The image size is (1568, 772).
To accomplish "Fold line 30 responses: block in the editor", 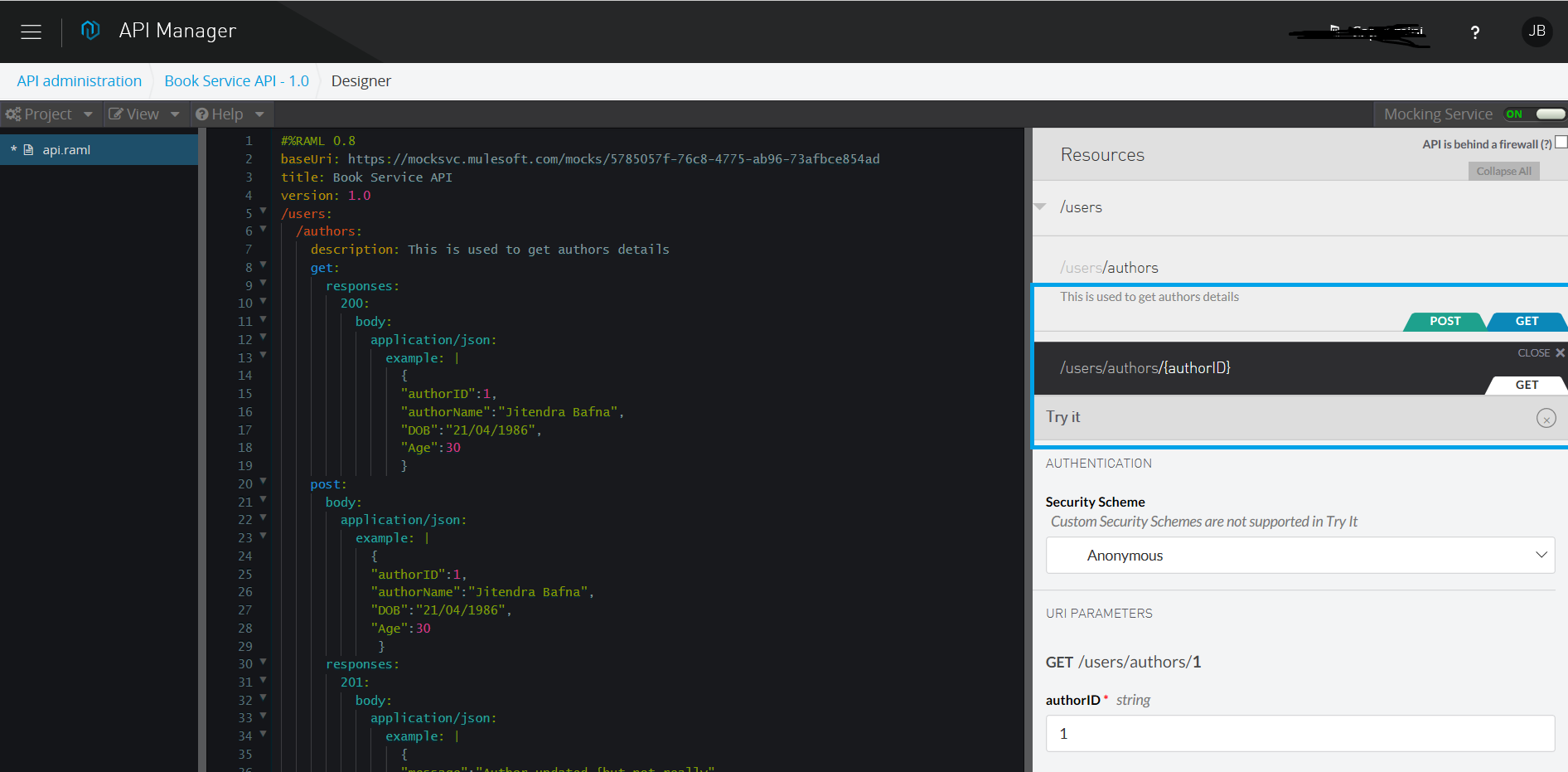I will pyautogui.click(x=263, y=663).
